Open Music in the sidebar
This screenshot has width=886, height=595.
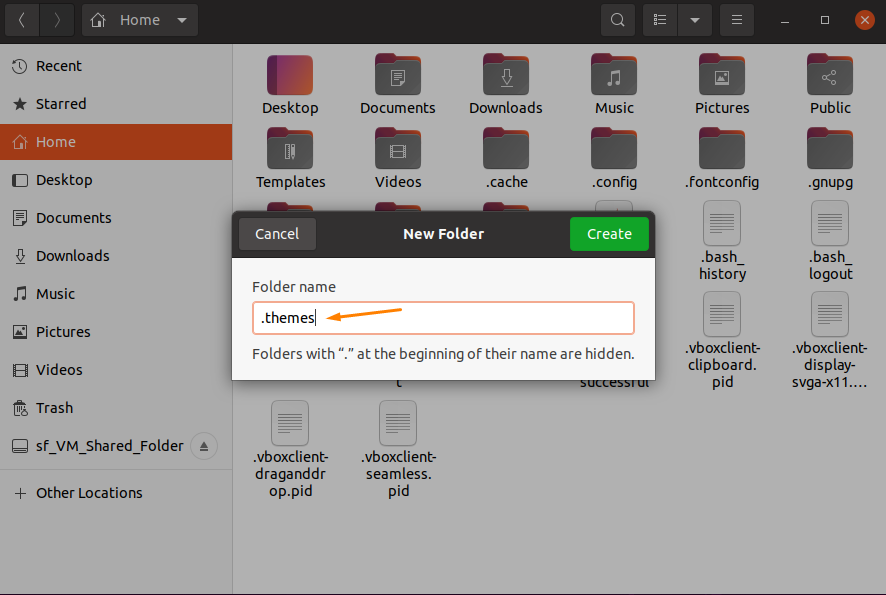116,294
